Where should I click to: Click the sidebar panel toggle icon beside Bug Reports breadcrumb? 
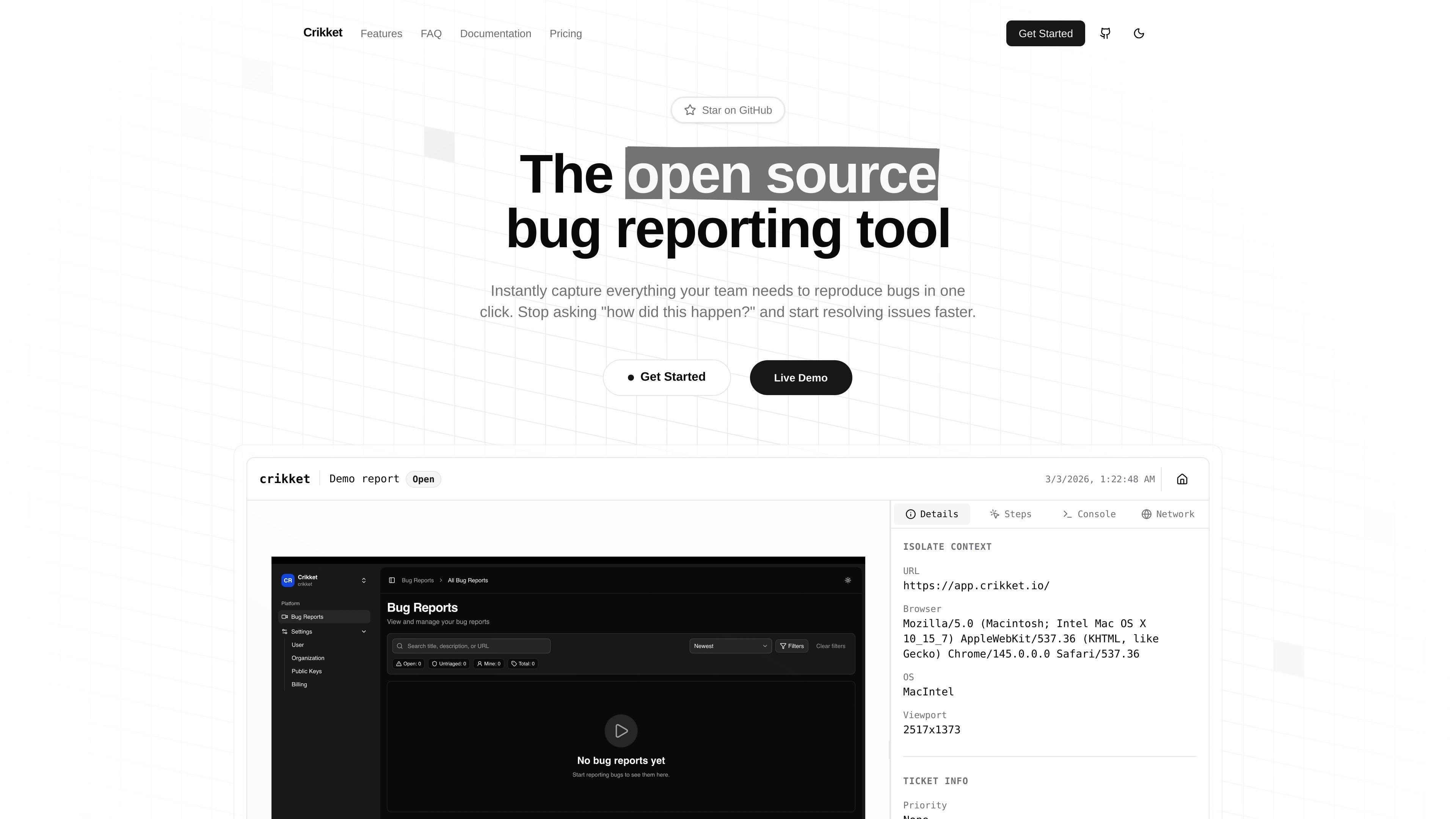coord(392,581)
